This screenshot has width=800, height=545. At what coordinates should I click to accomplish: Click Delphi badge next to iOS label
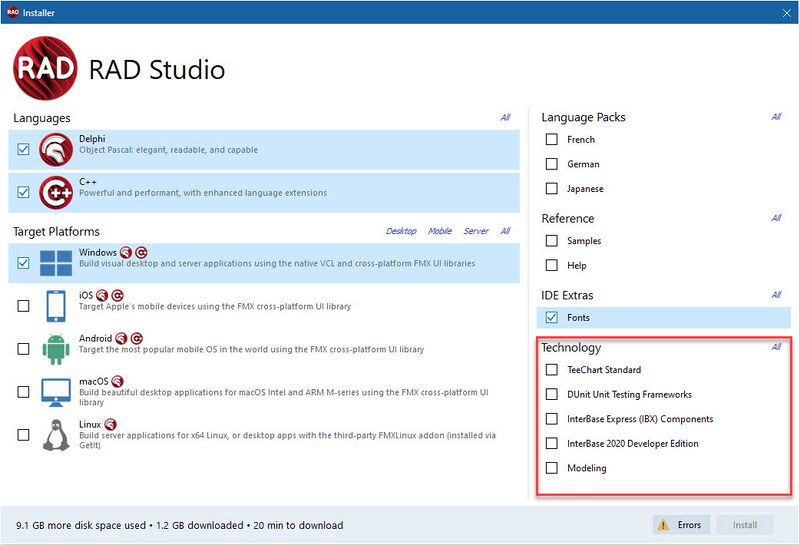[102, 295]
